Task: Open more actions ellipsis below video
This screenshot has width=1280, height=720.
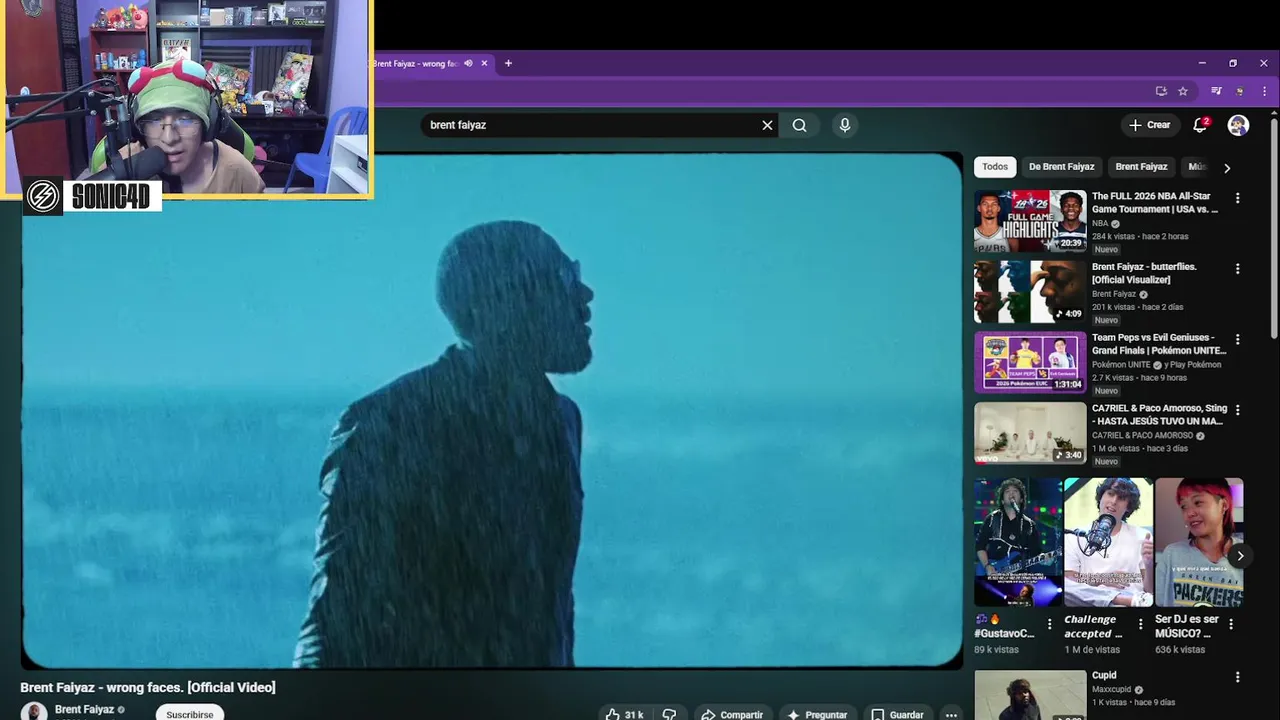Action: point(951,714)
